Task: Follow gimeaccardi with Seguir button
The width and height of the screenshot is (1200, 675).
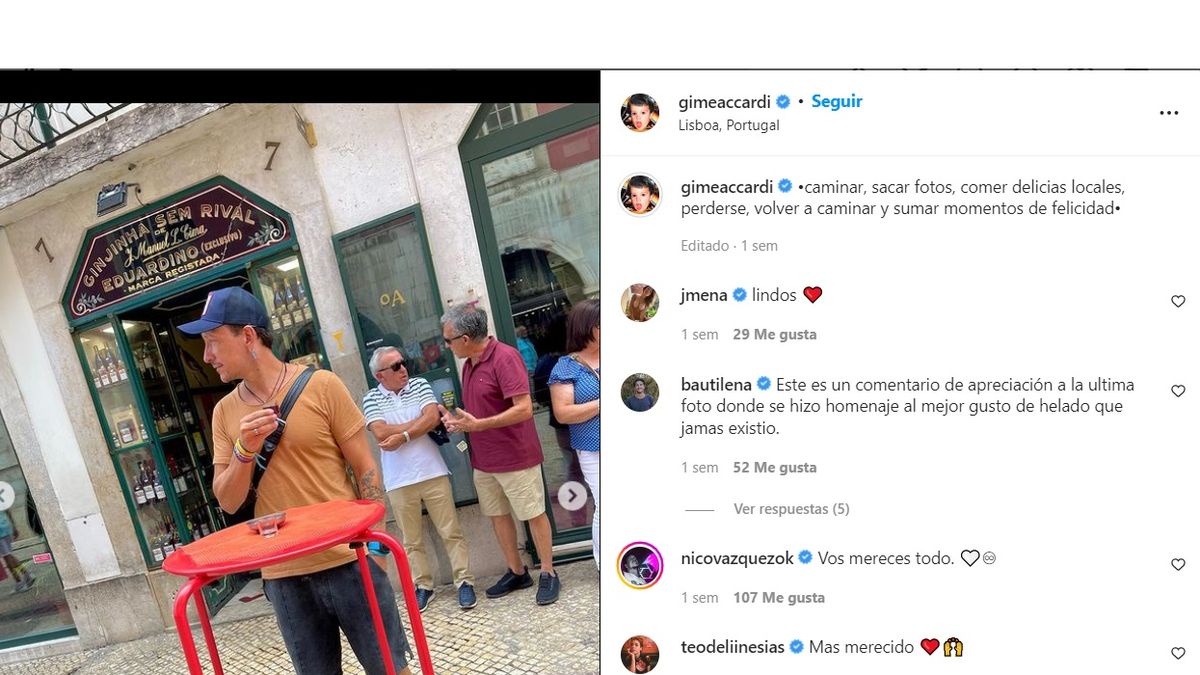Action: [836, 101]
